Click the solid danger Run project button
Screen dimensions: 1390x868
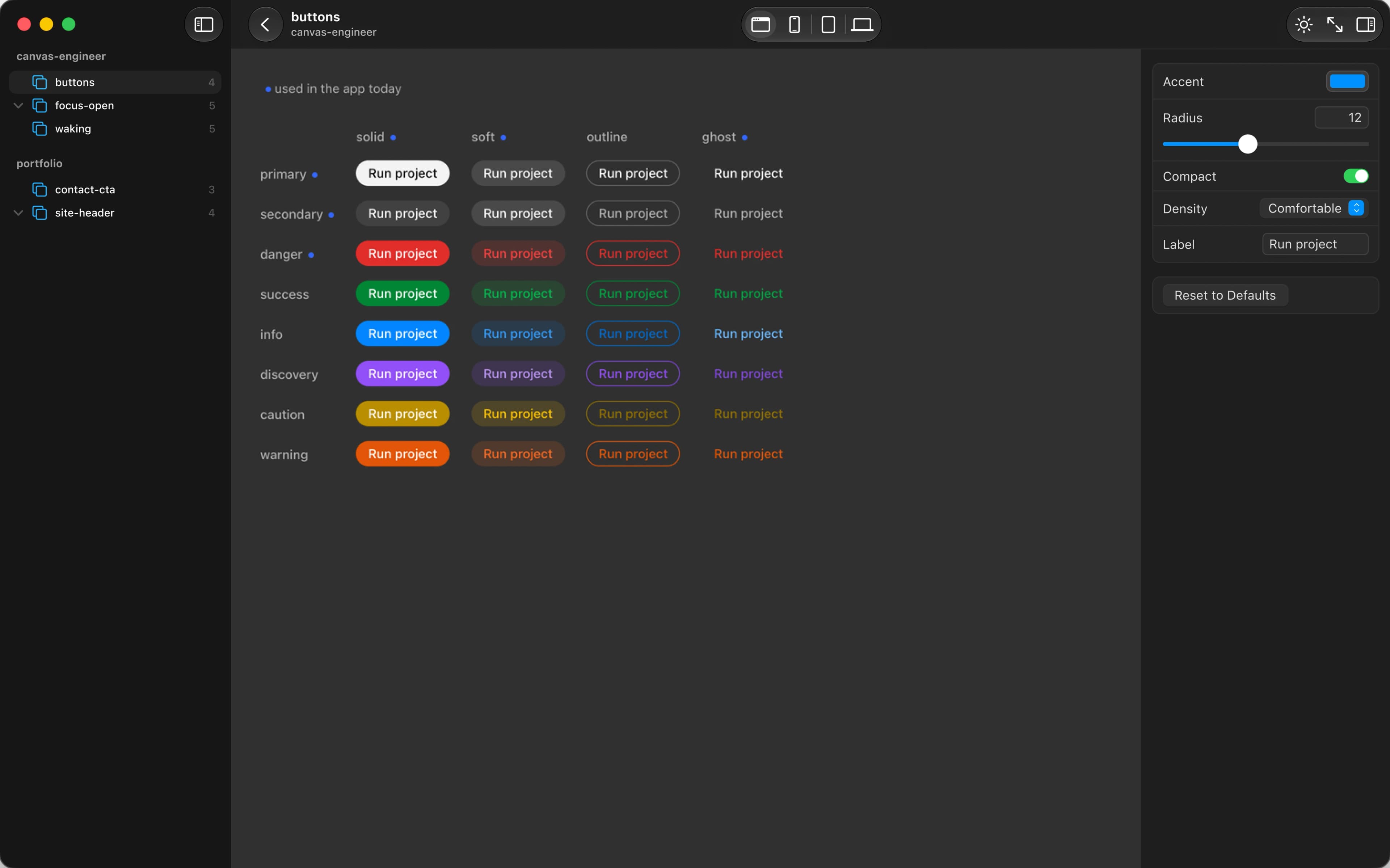402,253
